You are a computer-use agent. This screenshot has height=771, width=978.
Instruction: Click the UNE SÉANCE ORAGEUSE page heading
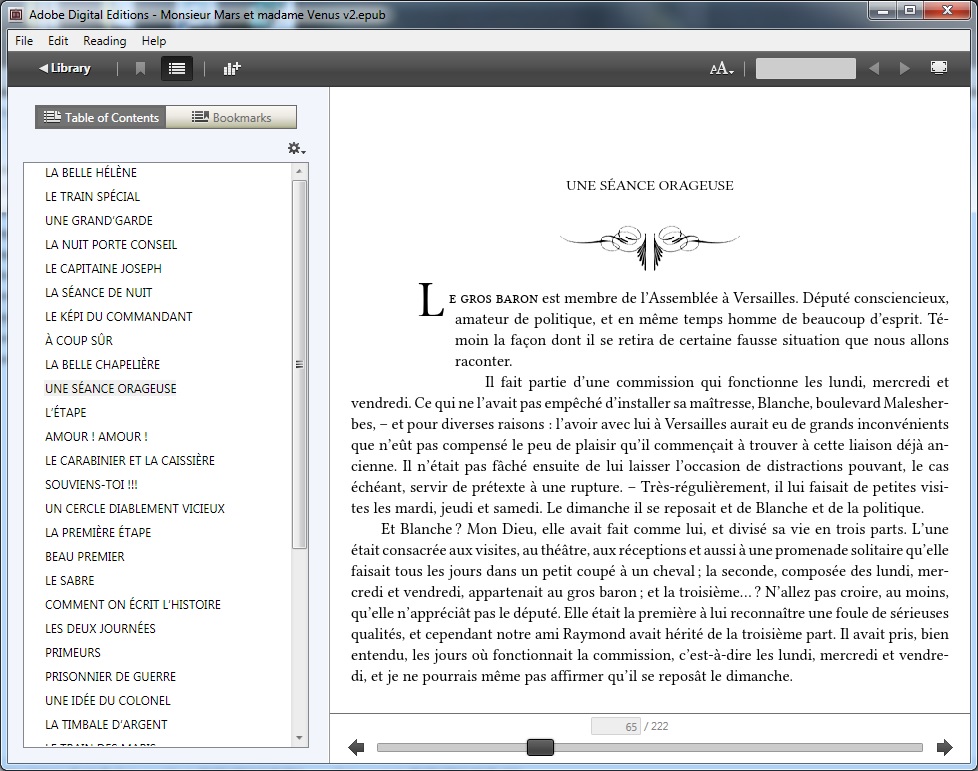[650, 185]
